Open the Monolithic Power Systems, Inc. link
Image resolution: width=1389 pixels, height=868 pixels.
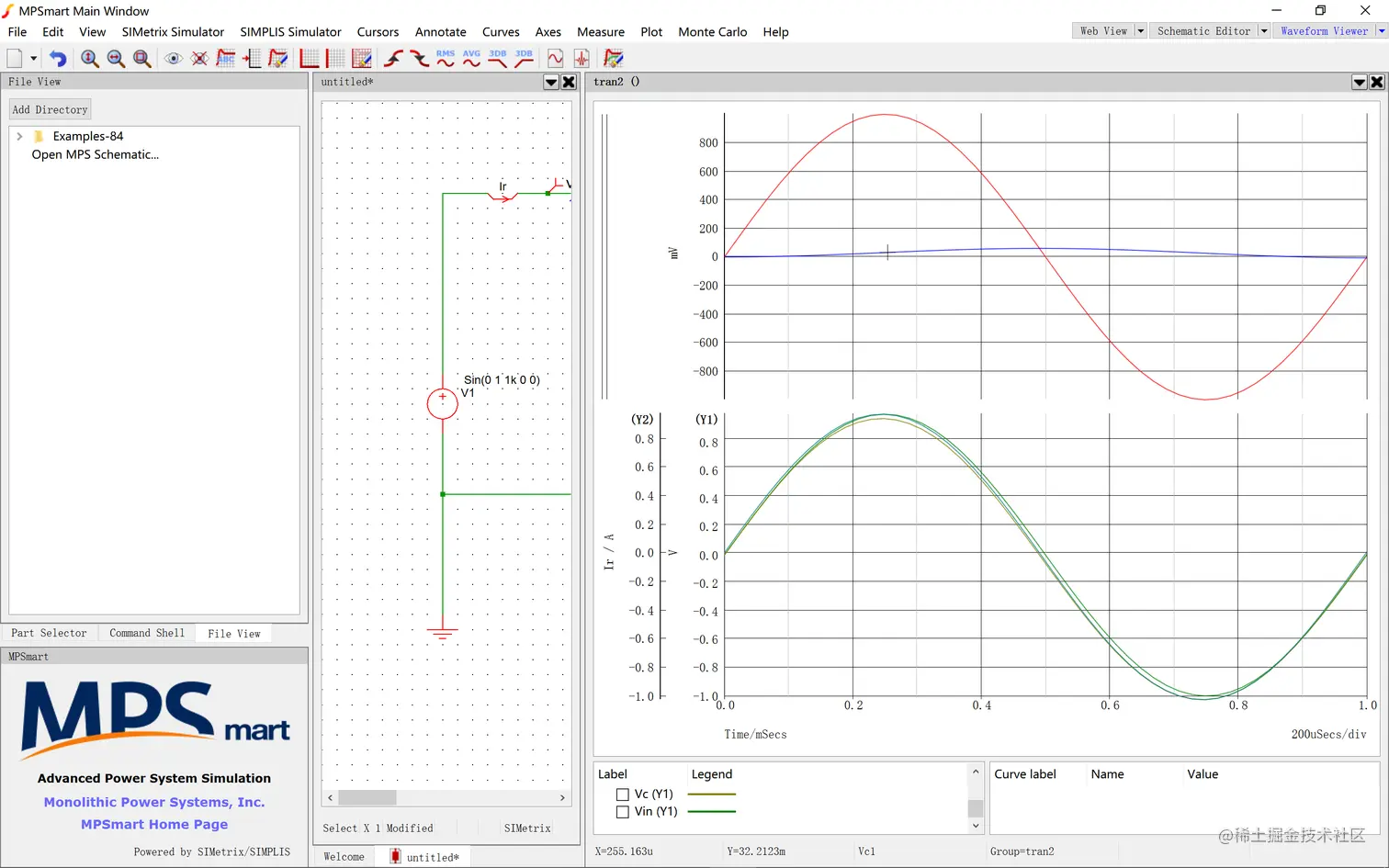pos(154,803)
